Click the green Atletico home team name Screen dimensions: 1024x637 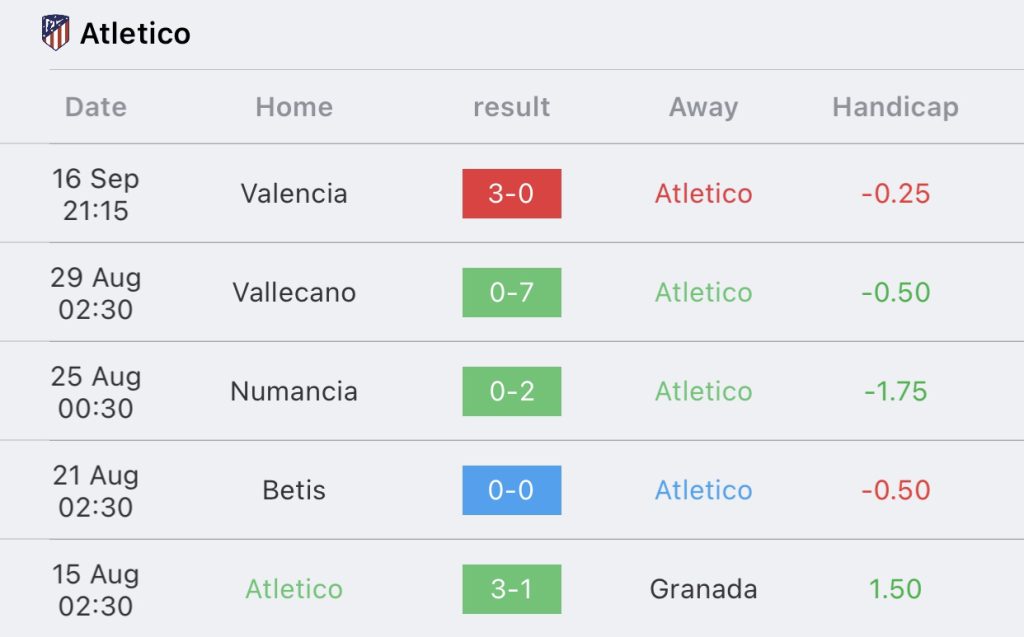[x=294, y=589]
